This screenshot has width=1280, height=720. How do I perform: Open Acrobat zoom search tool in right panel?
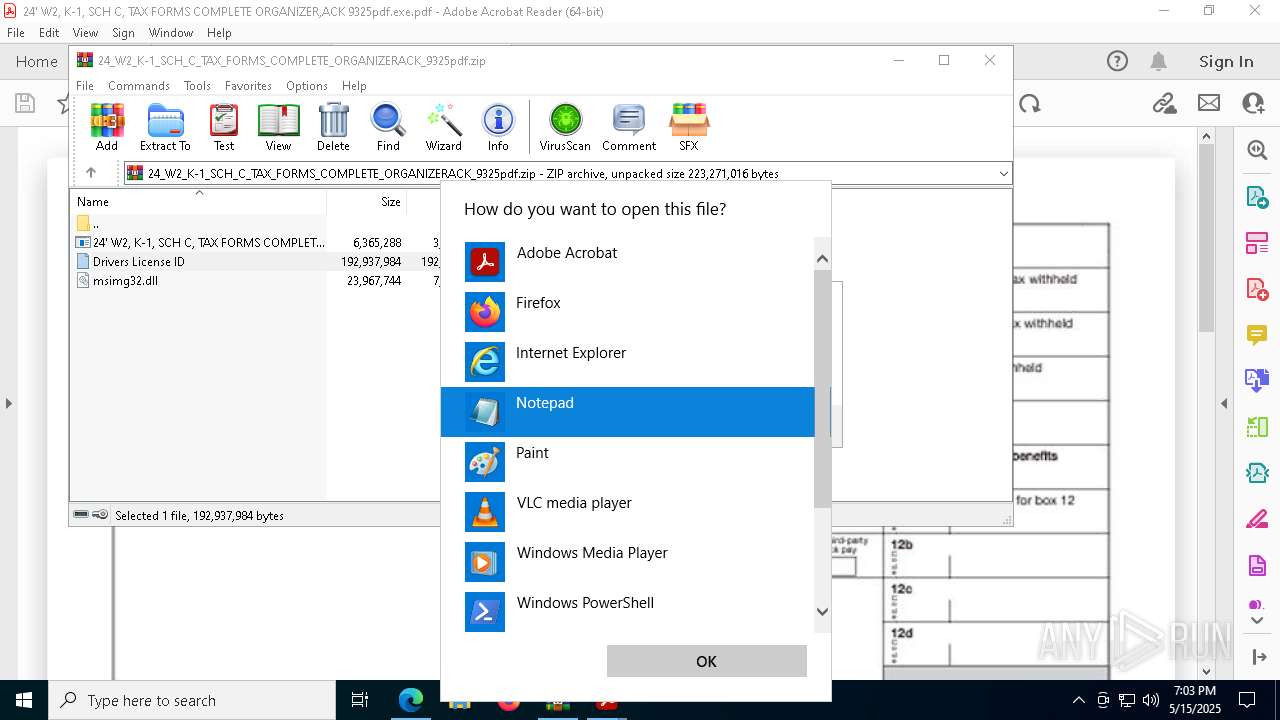point(1257,150)
